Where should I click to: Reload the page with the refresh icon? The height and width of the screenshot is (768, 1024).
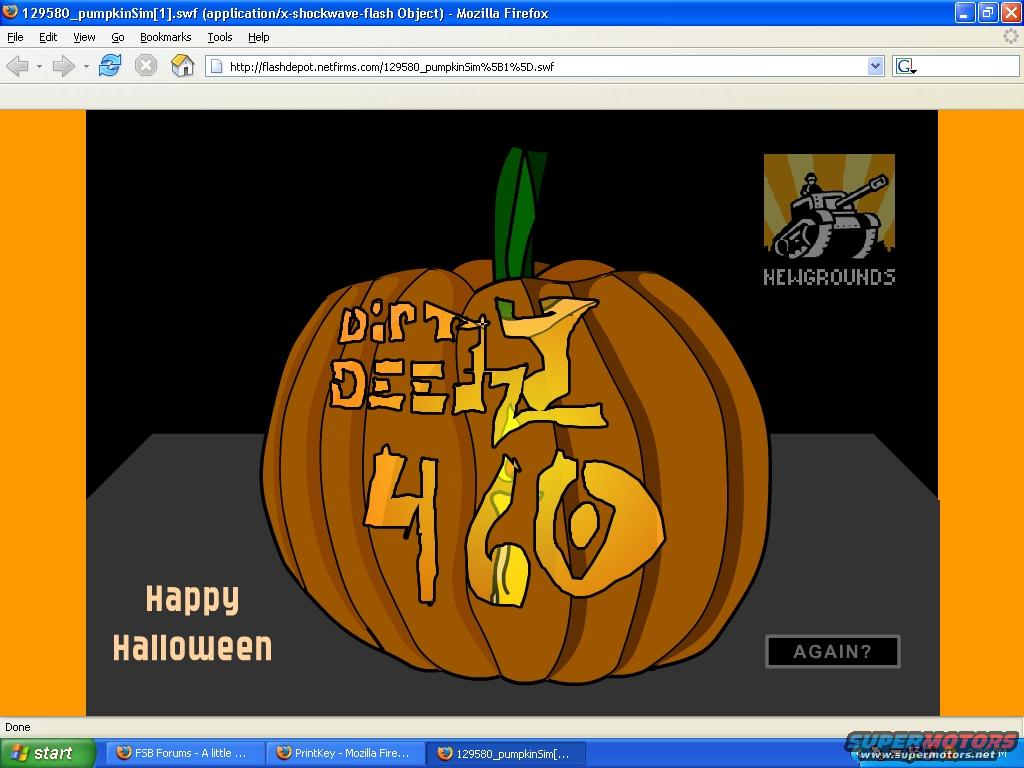coord(110,66)
